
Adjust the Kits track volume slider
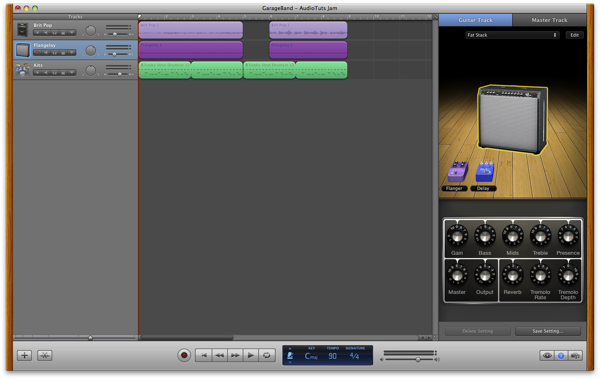[x=120, y=74]
